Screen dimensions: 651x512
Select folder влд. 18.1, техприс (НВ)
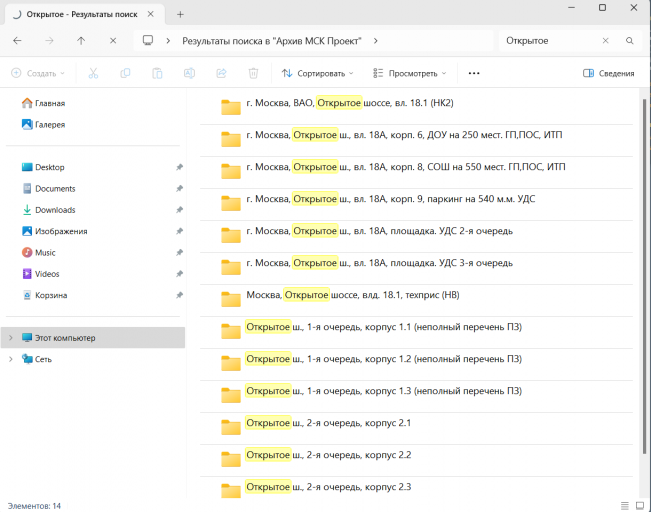416,299
